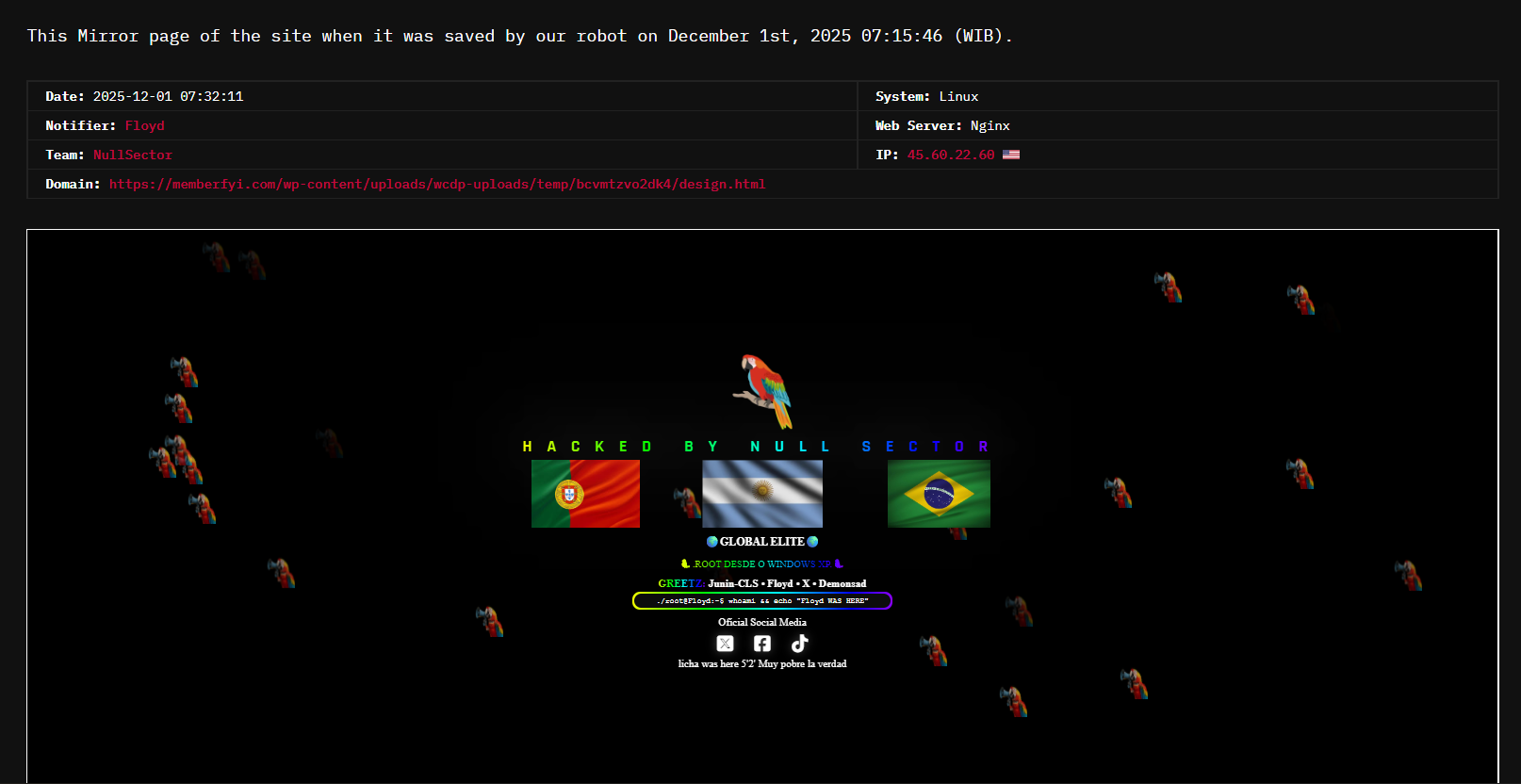Click the US flag icon beside IP
The height and width of the screenshot is (784, 1521).
[1011, 155]
